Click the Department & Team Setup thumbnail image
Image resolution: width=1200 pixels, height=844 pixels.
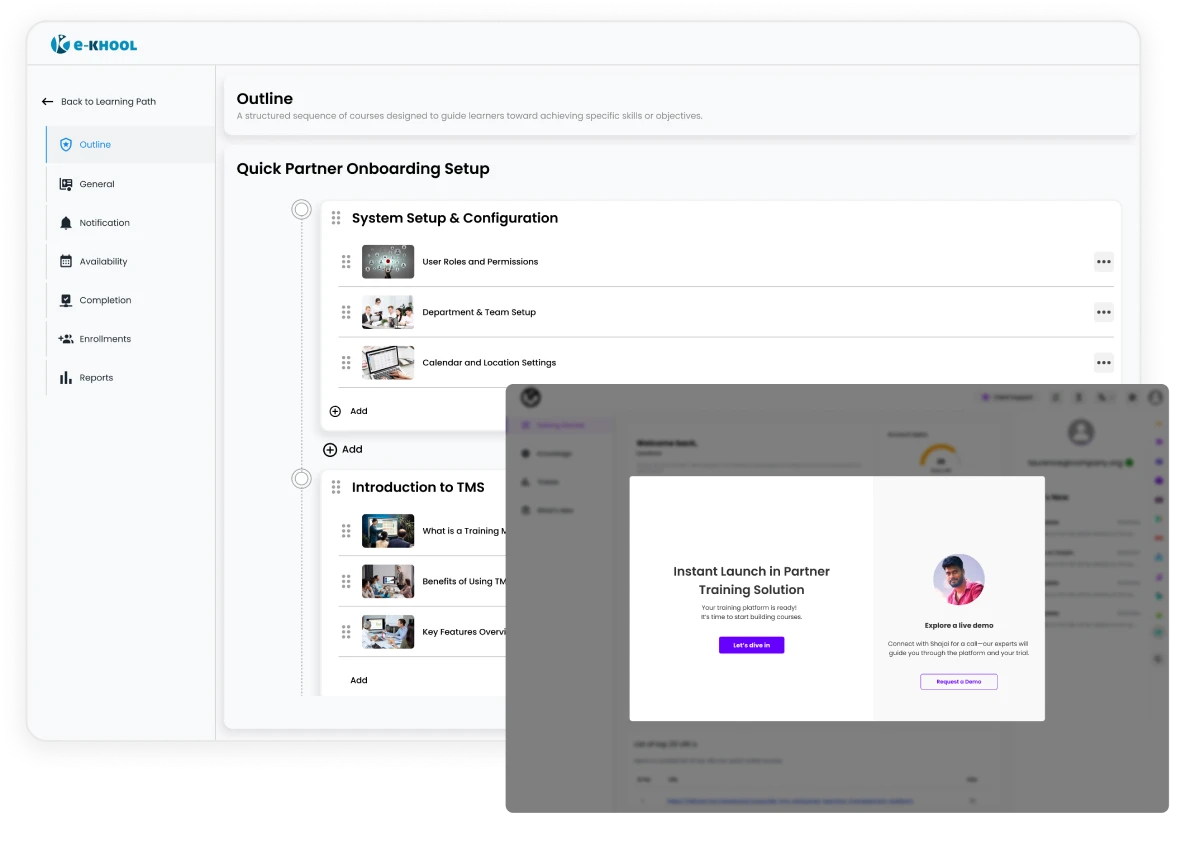(x=388, y=312)
